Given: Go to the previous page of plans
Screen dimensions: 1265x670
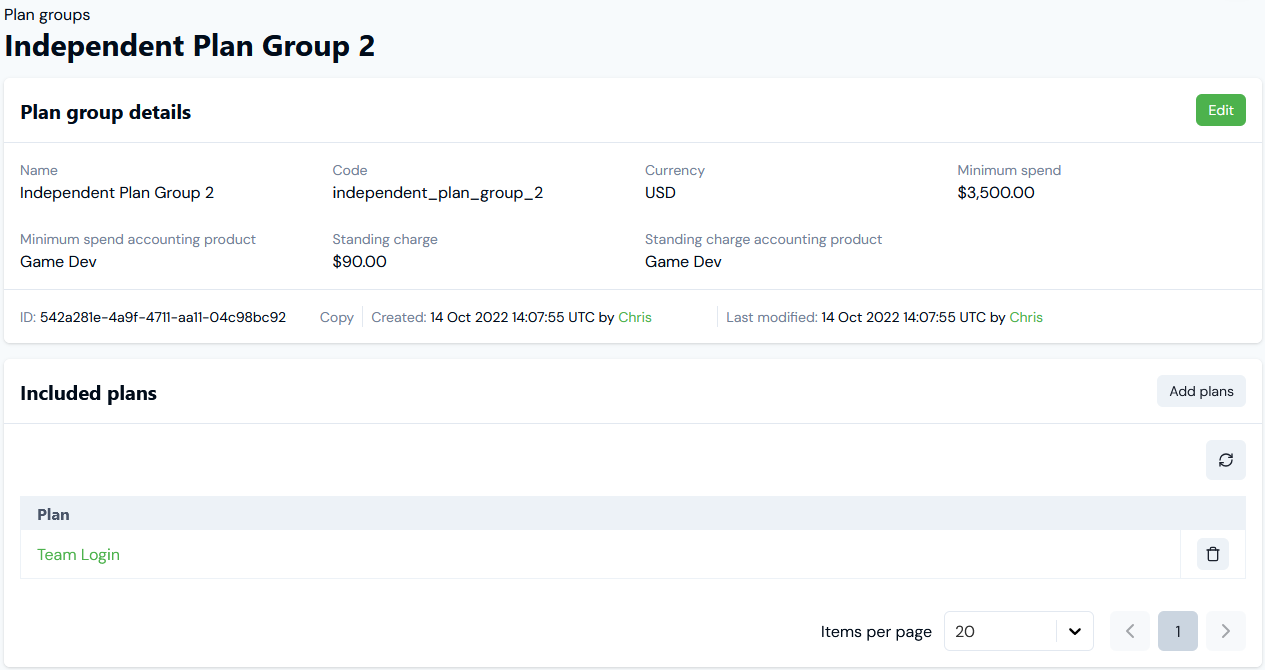Looking at the screenshot, I should pos(1129,631).
